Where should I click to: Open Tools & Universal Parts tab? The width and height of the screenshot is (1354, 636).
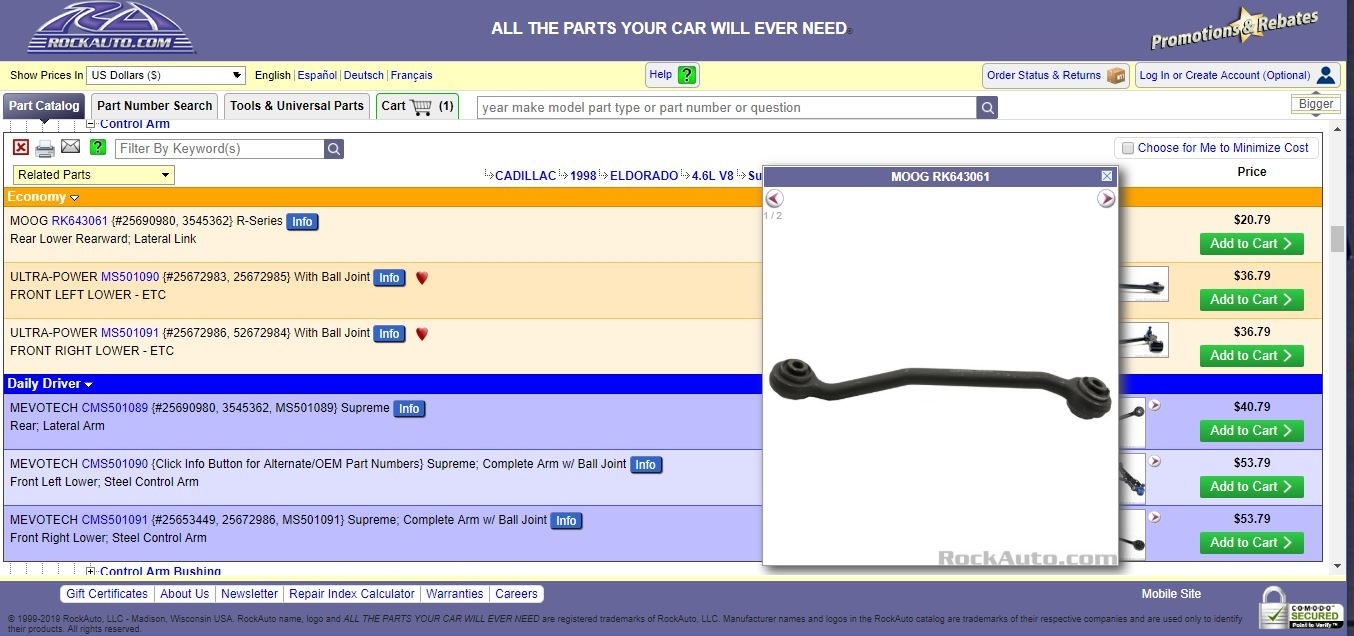coord(297,106)
